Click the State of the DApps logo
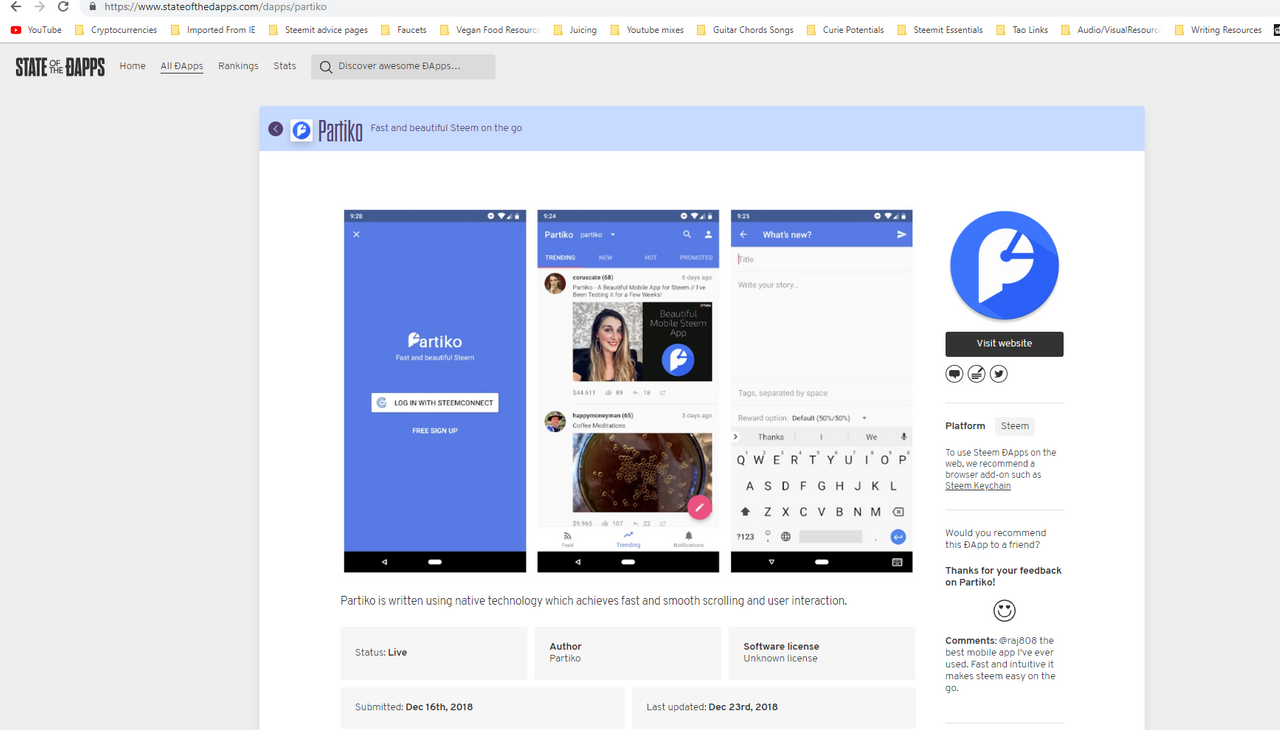 click(x=60, y=67)
